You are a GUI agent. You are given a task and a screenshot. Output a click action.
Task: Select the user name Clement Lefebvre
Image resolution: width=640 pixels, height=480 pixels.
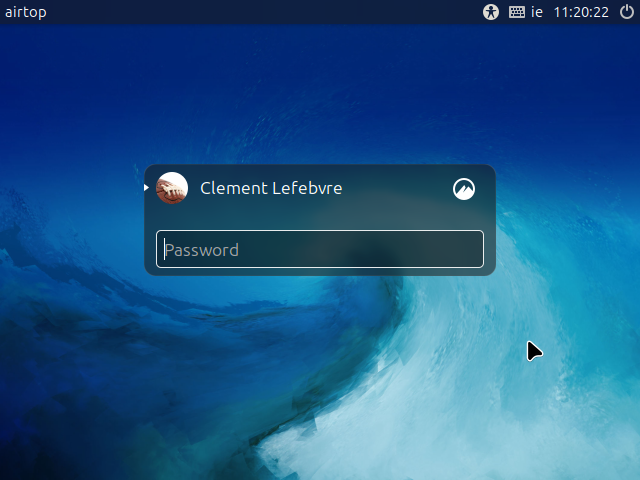(271, 188)
